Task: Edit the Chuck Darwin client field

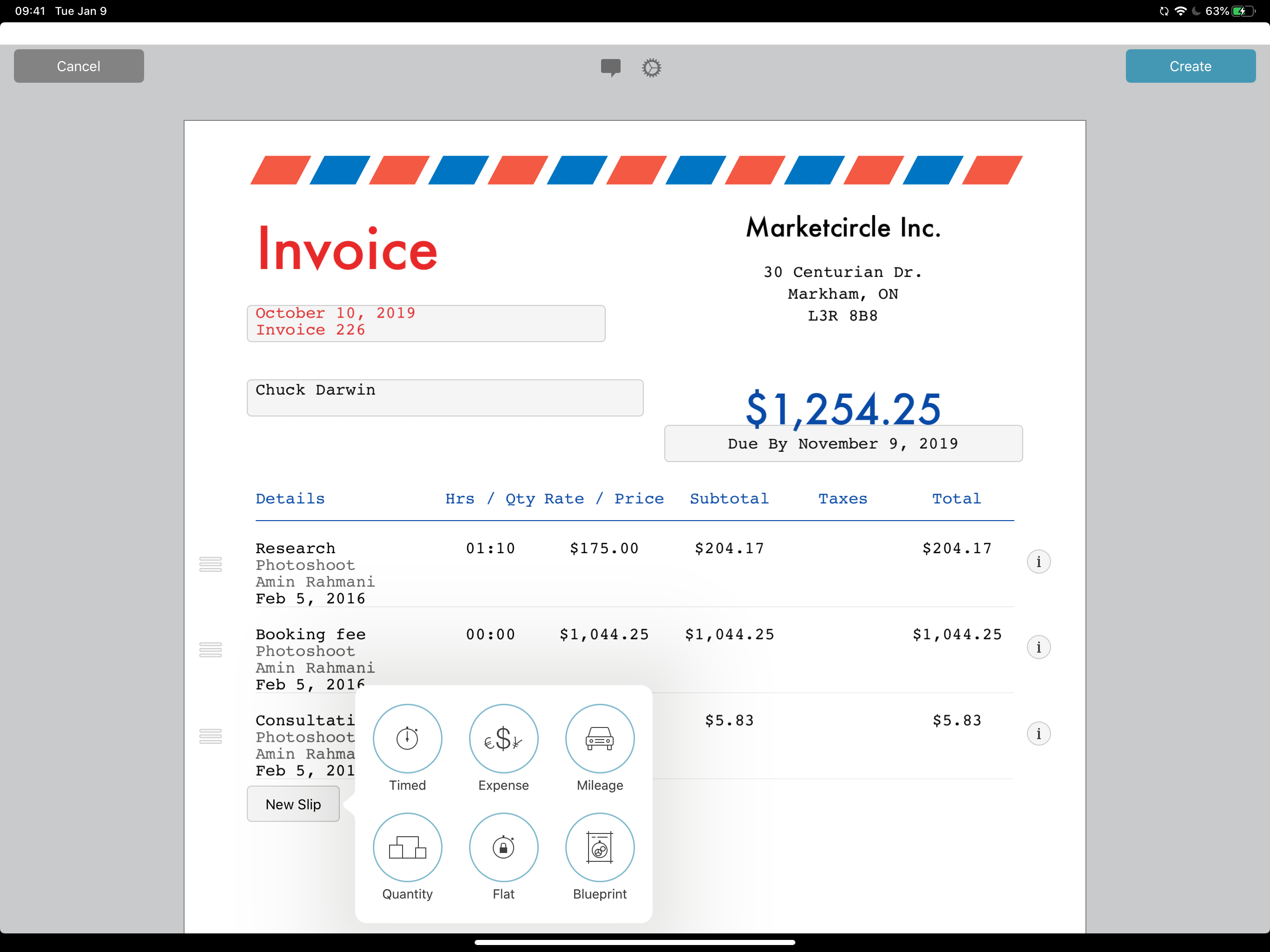Action: (445, 397)
